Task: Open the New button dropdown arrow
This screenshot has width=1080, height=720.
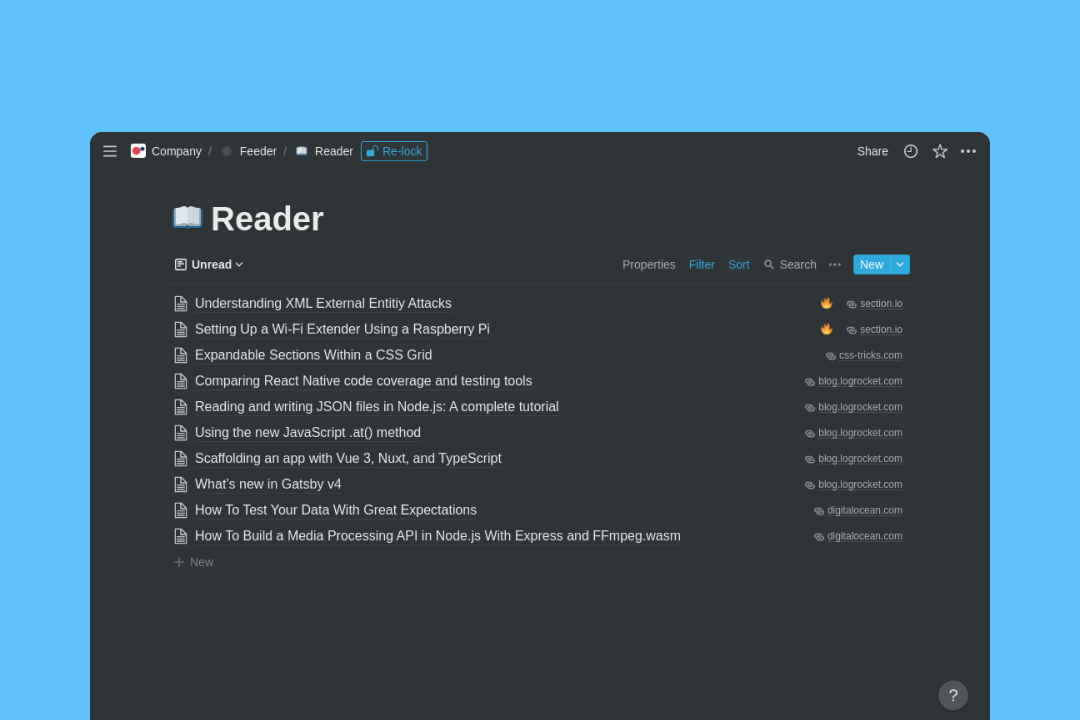Action: click(900, 265)
